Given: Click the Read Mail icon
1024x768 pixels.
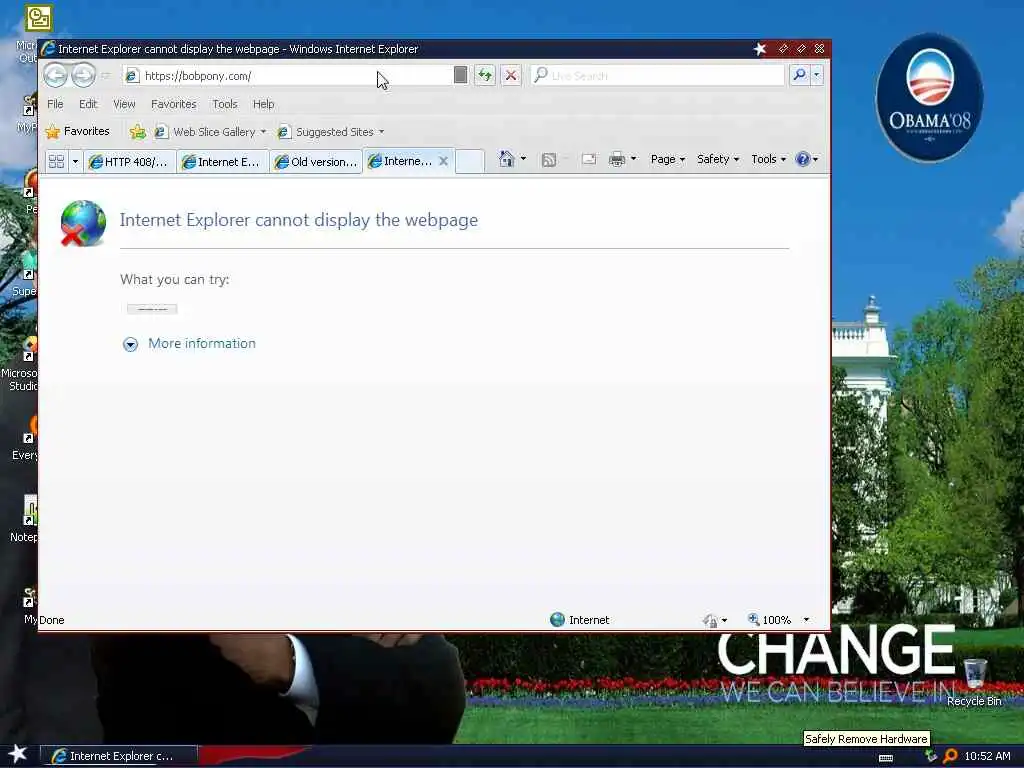Looking at the screenshot, I should (x=588, y=159).
